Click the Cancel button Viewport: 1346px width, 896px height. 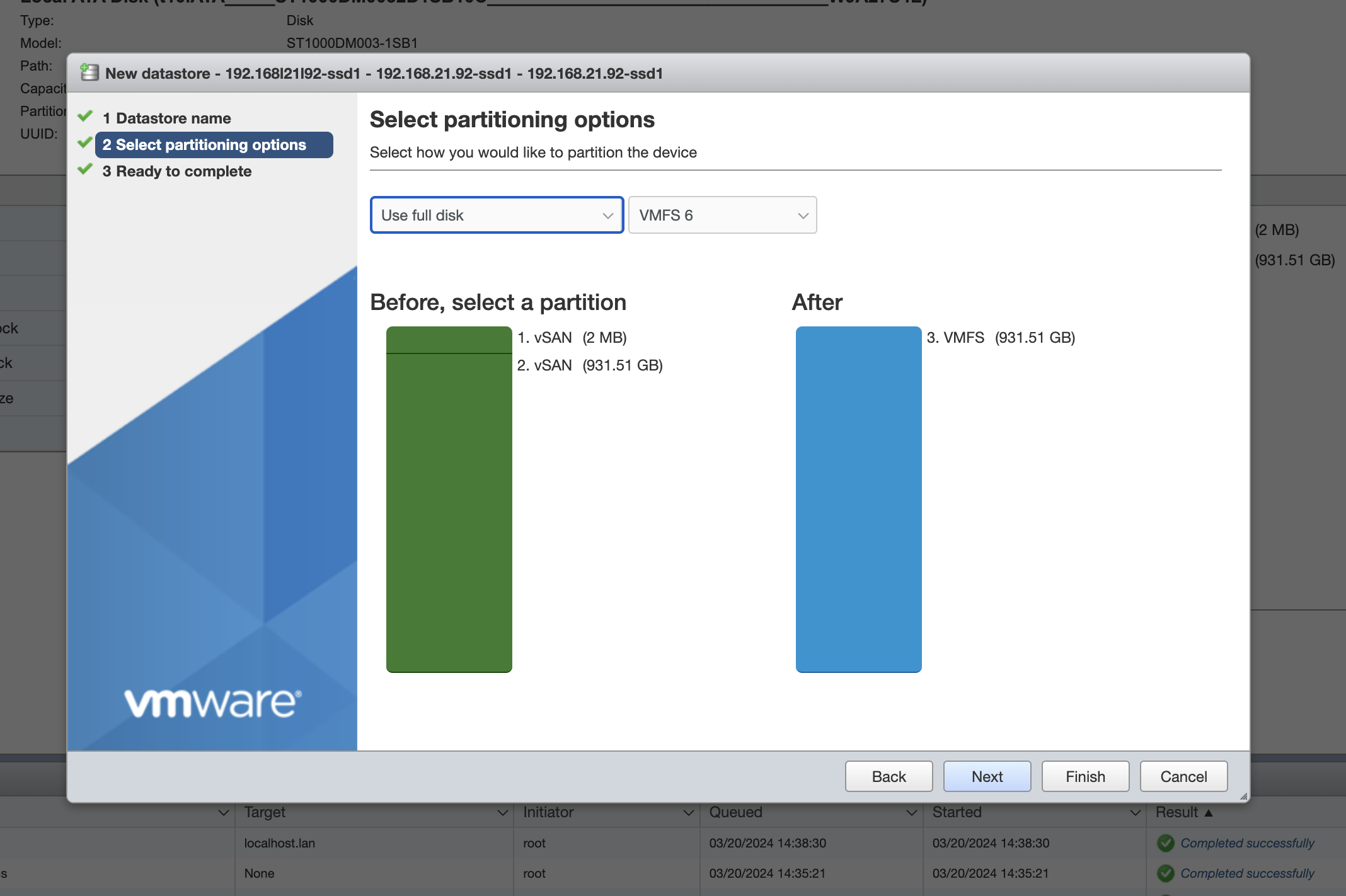(1183, 776)
